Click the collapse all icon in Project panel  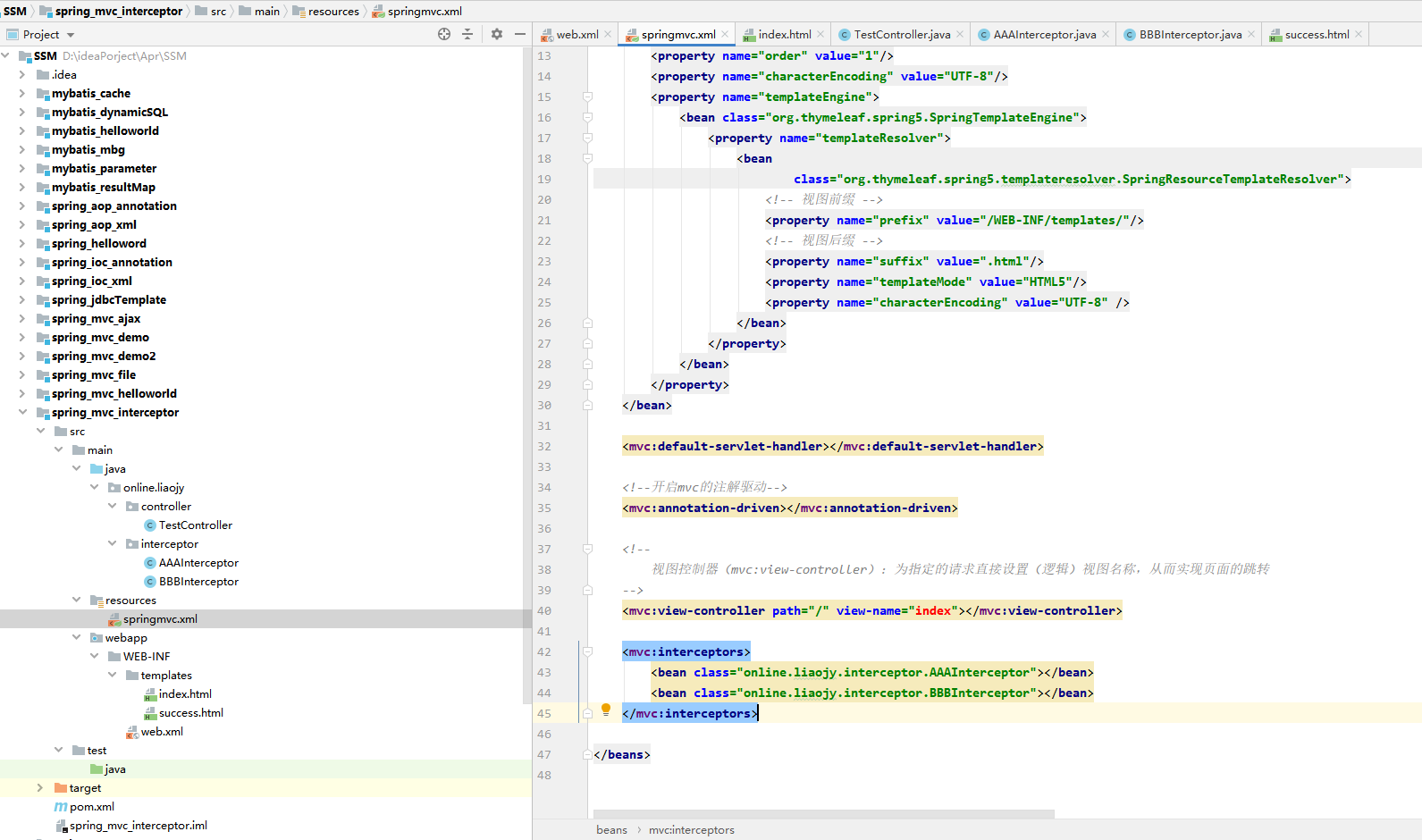[467, 34]
